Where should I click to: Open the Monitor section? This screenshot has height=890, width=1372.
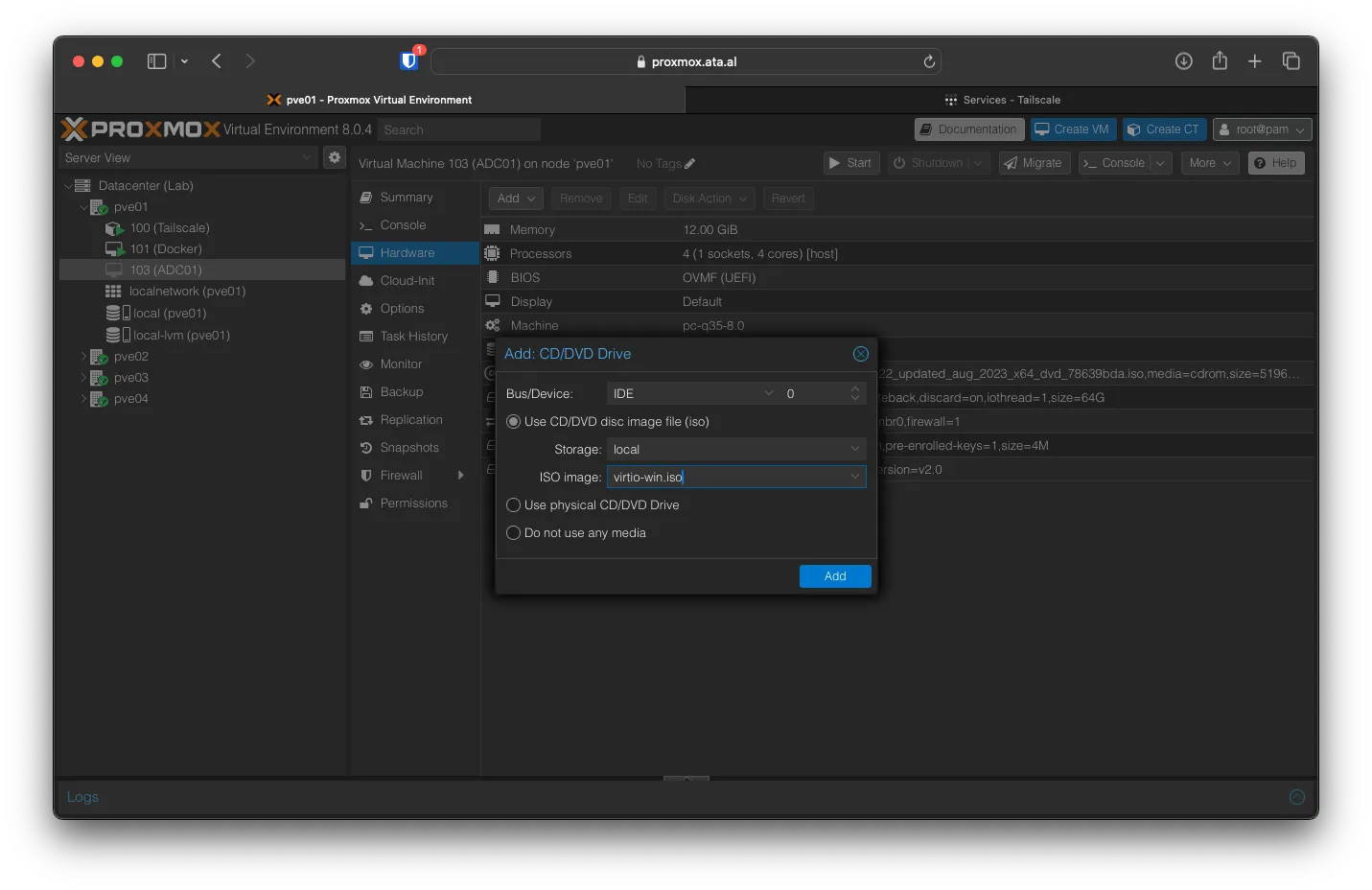pos(415,364)
